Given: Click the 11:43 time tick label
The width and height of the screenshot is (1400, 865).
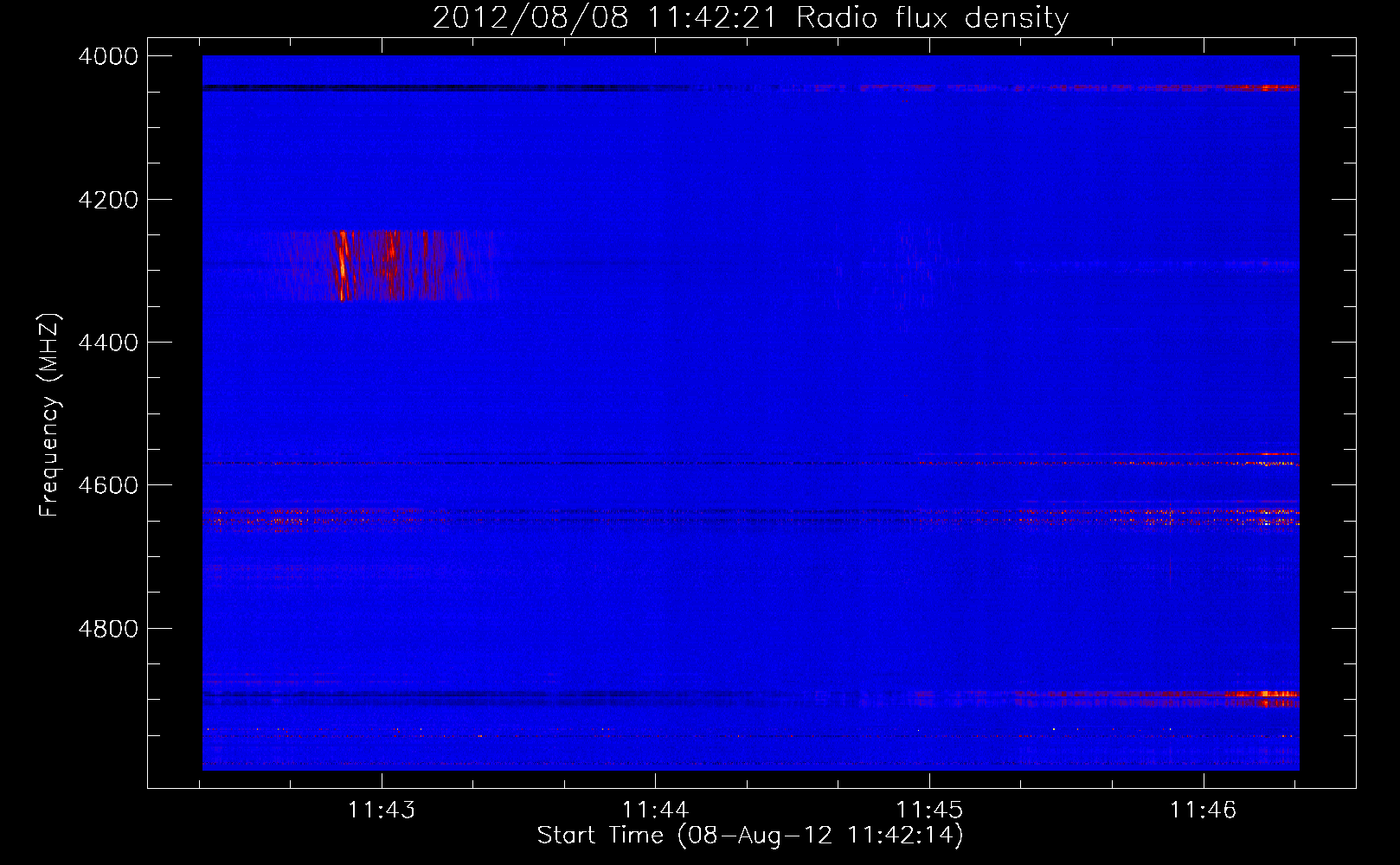Looking at the screenshot, I should [382, 811].
